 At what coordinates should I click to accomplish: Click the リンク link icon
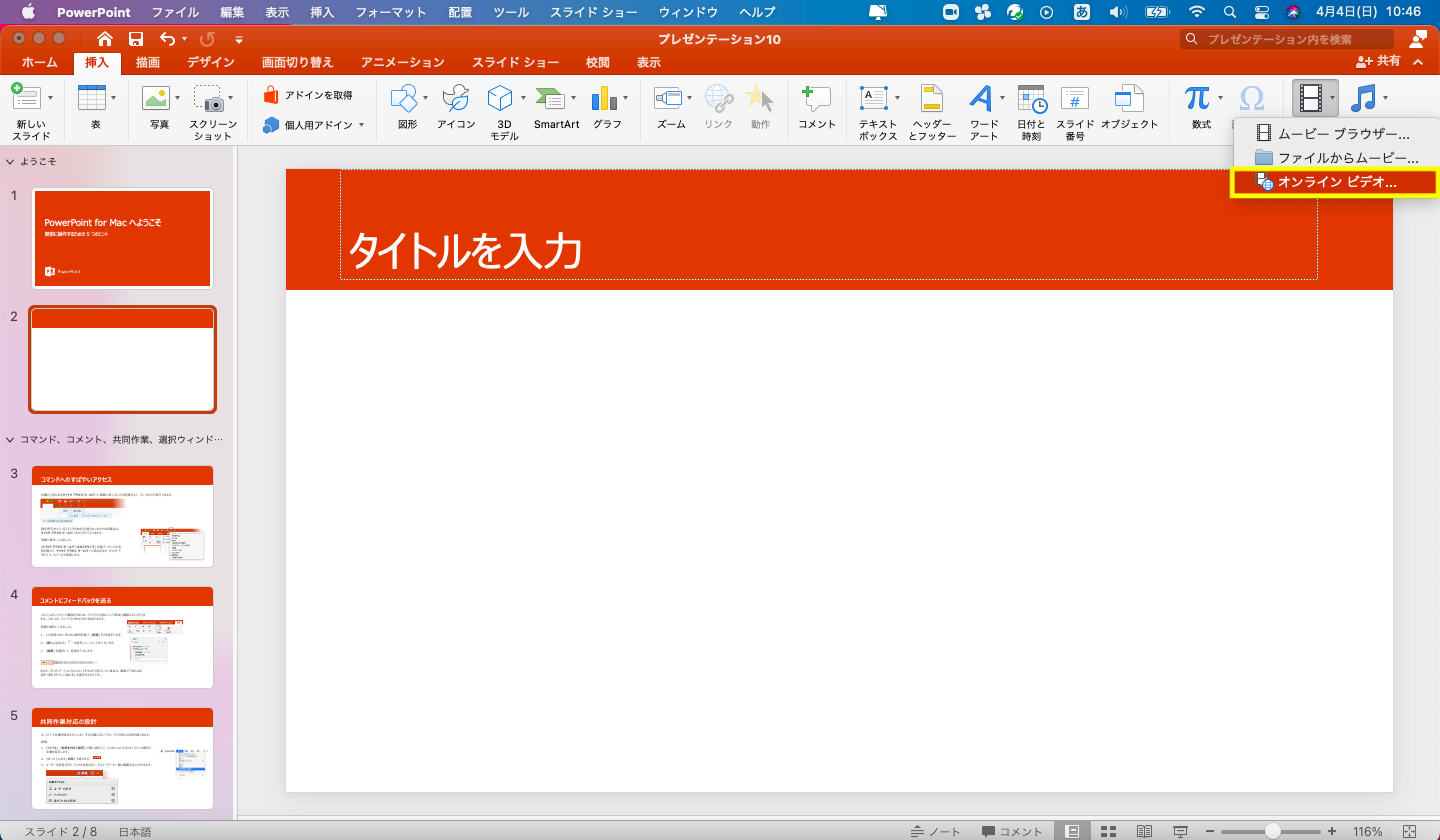point(719,98)
